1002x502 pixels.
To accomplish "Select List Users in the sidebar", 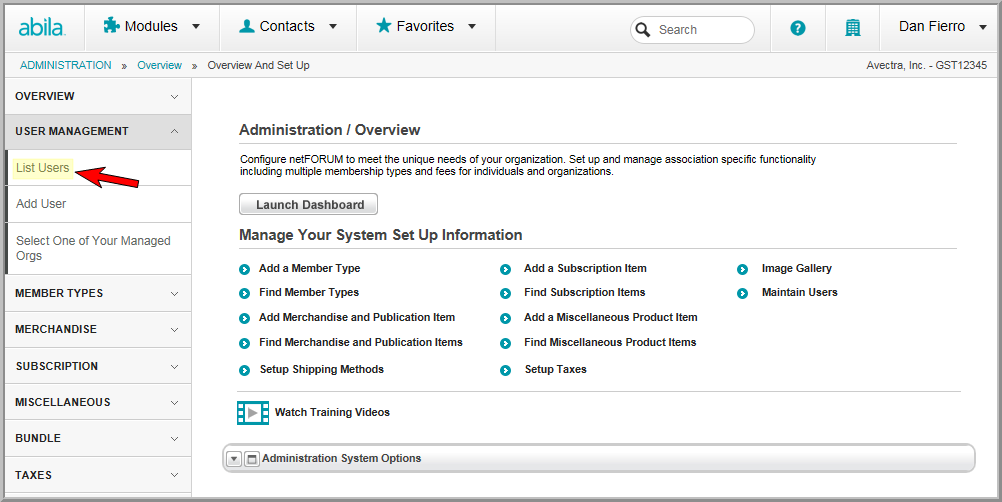I will click(43, 168).
